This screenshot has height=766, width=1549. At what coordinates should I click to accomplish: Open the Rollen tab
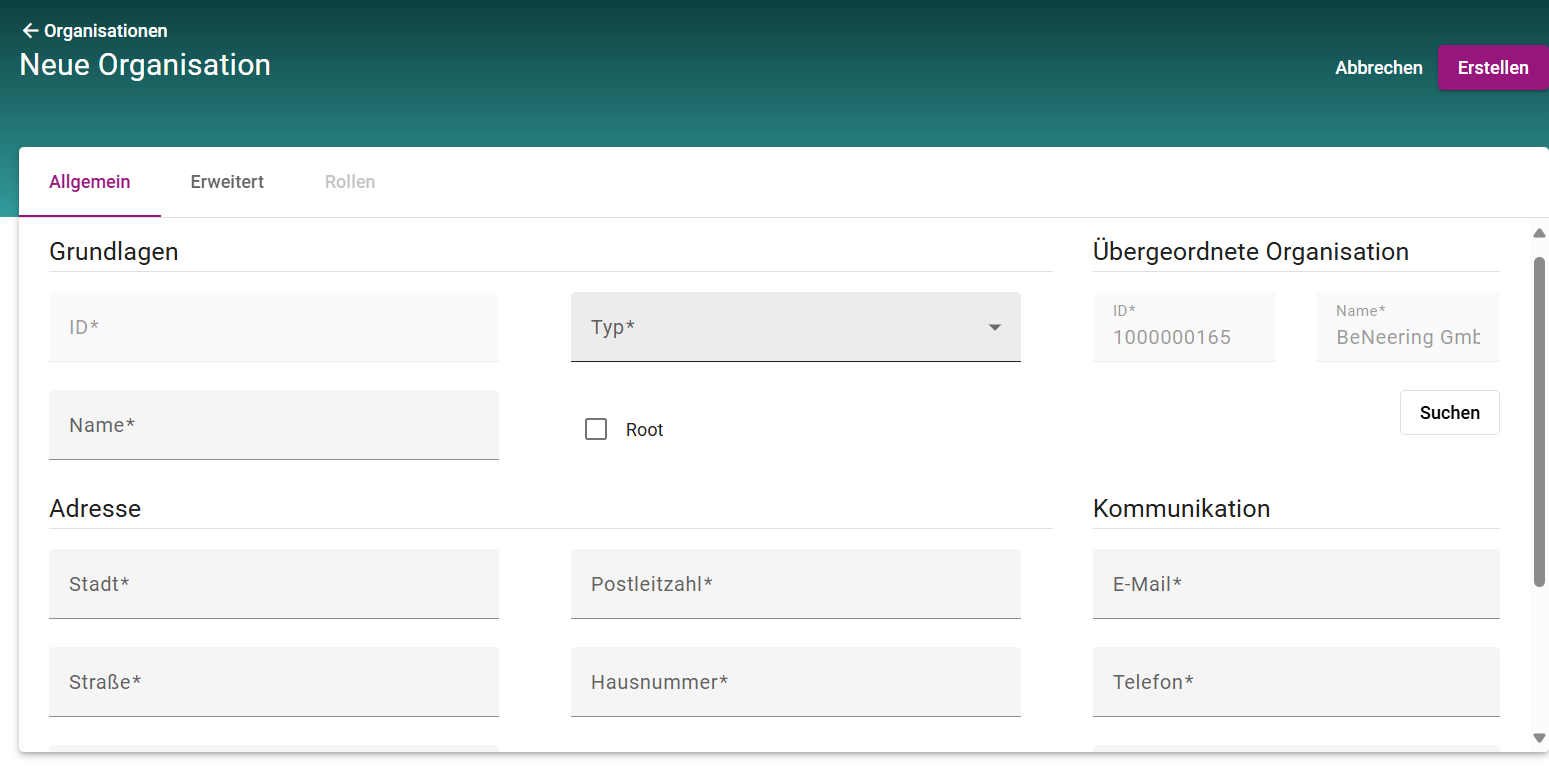[x=350, y=182]
